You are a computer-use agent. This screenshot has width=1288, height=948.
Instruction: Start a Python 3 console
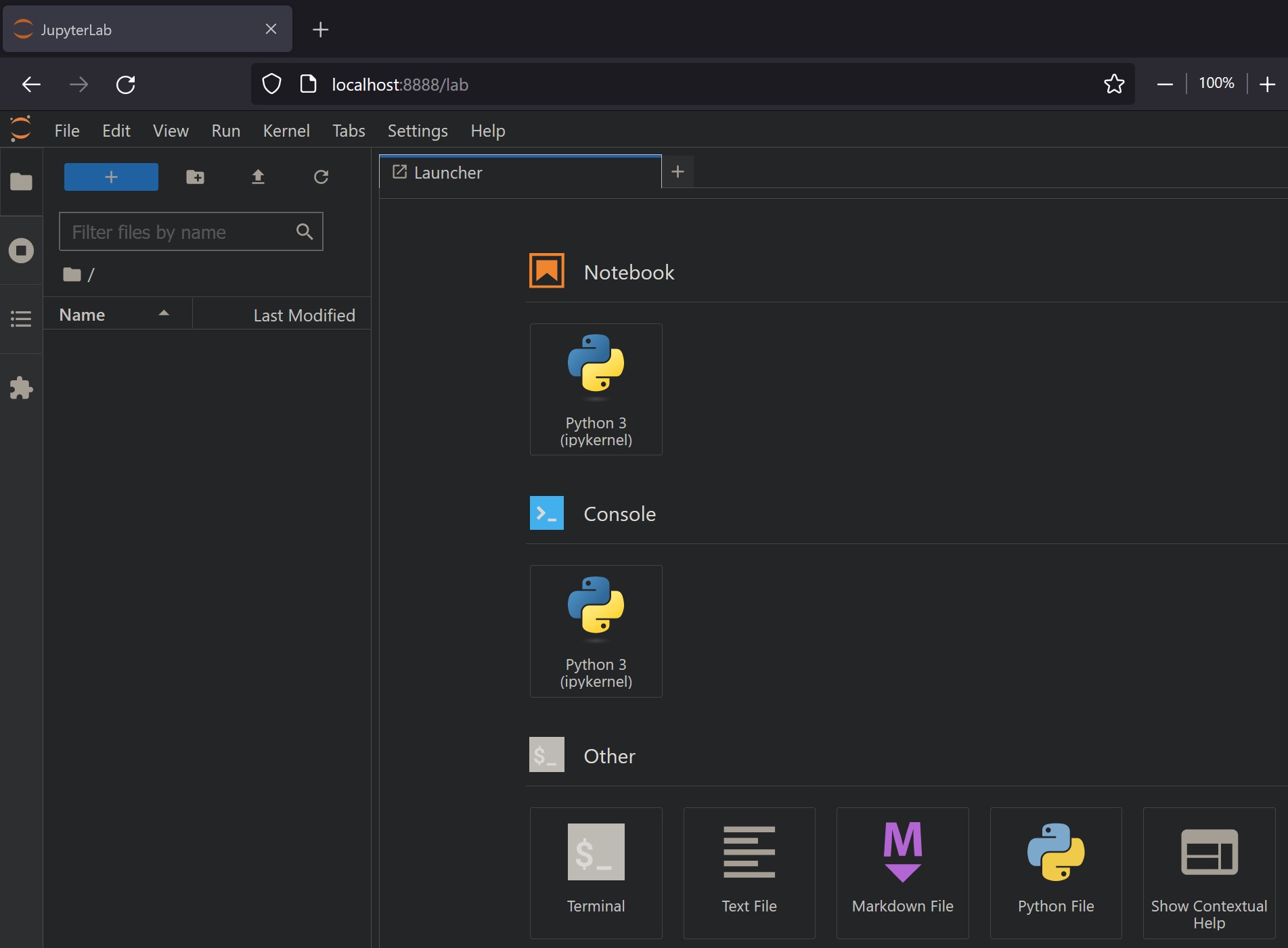coord(596,631)
